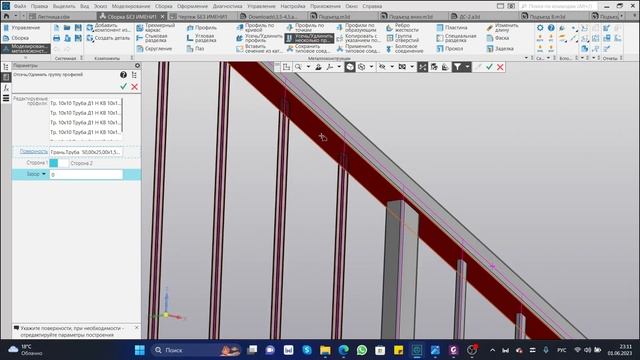Click the open folder icon in system toolbar
Viewport: 640px width, 360px height.
67,28
